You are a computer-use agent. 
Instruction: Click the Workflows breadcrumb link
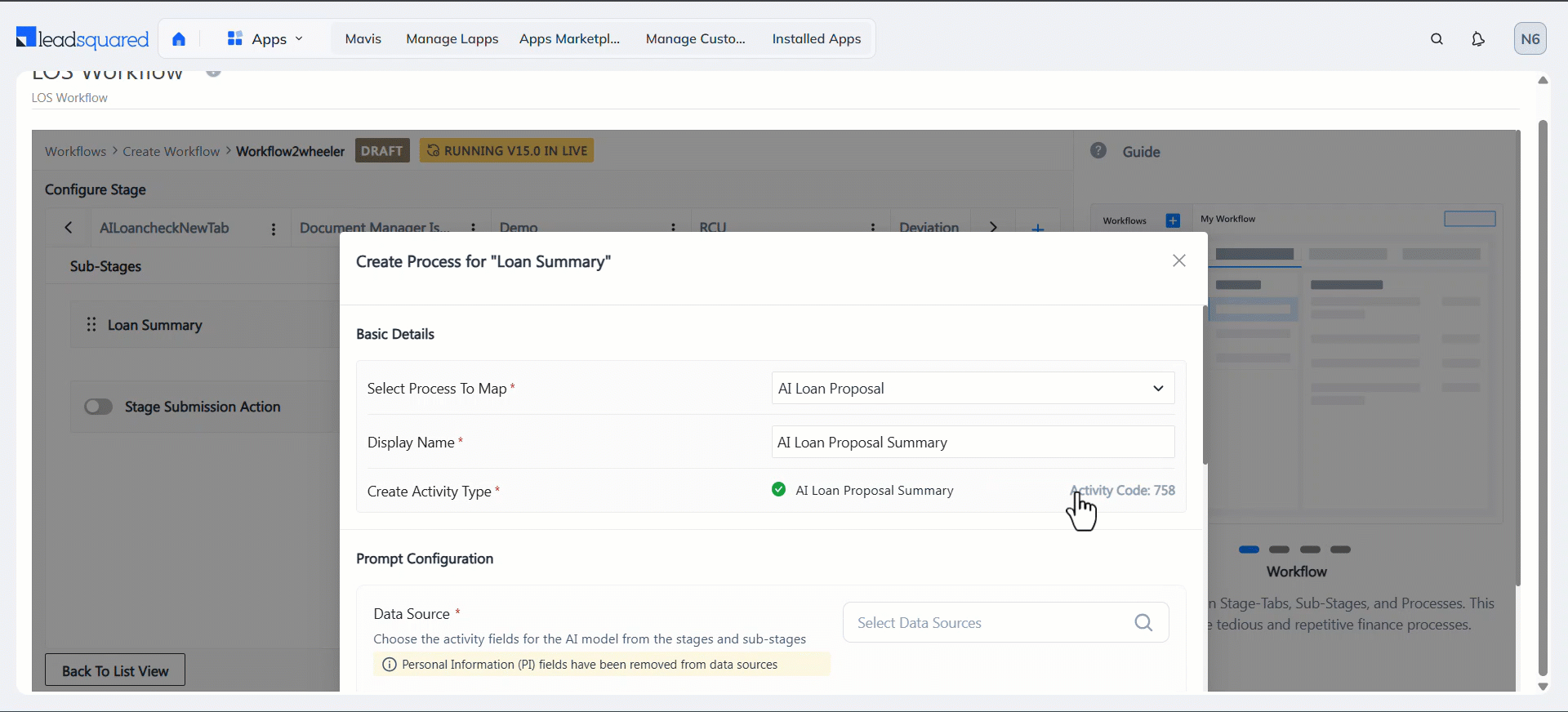tap(75, 151)
